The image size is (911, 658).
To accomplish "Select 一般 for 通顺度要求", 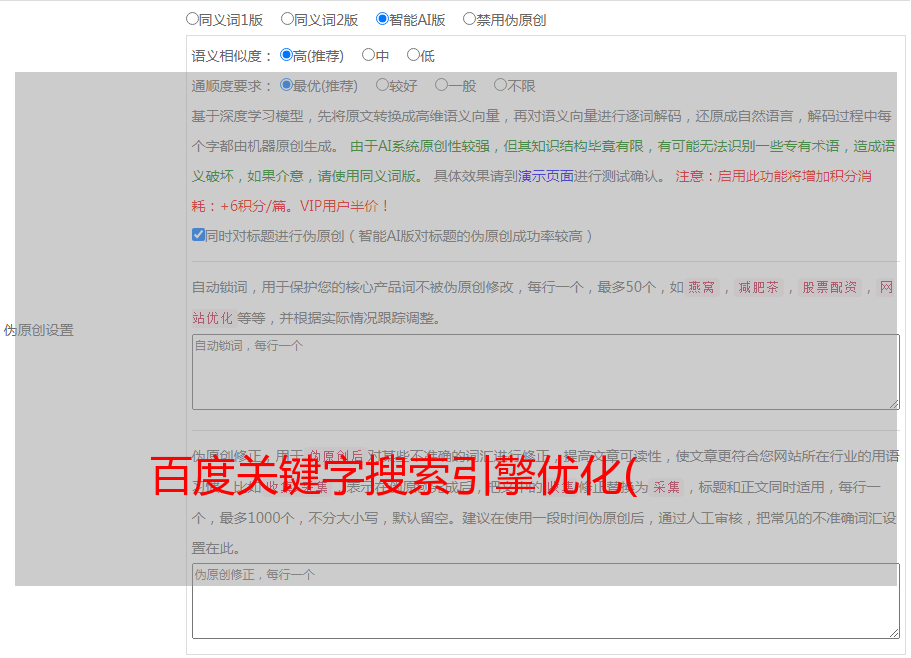I will 442,85.
